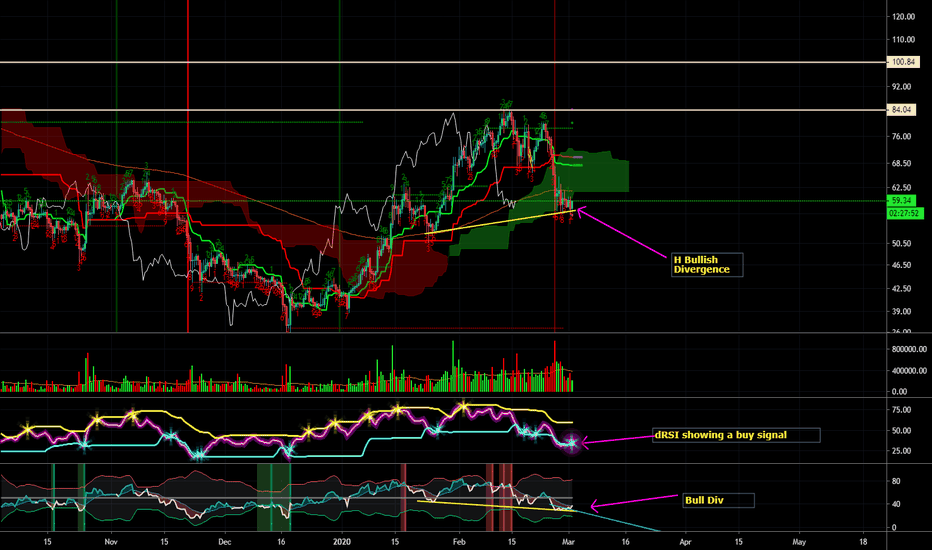932x550 pixels.
Task: Click the 92.00 price axis tick
Action: pos(901,87)
